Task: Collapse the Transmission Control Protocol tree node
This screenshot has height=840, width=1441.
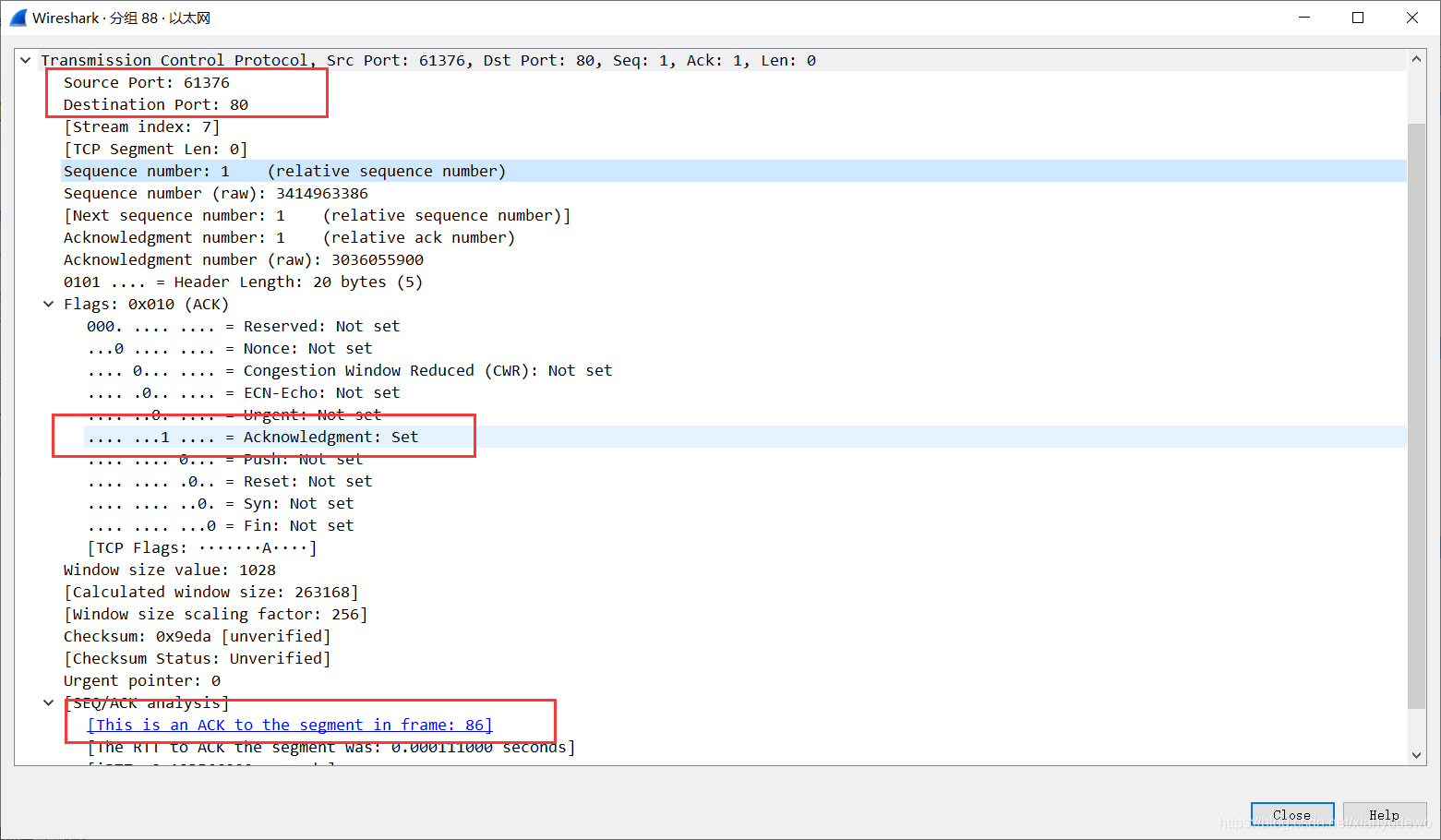Action: [x=26, y=60]
